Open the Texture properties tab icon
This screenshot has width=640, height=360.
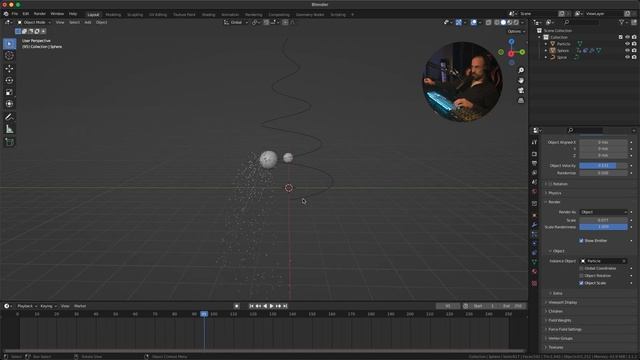coord(534,283)
